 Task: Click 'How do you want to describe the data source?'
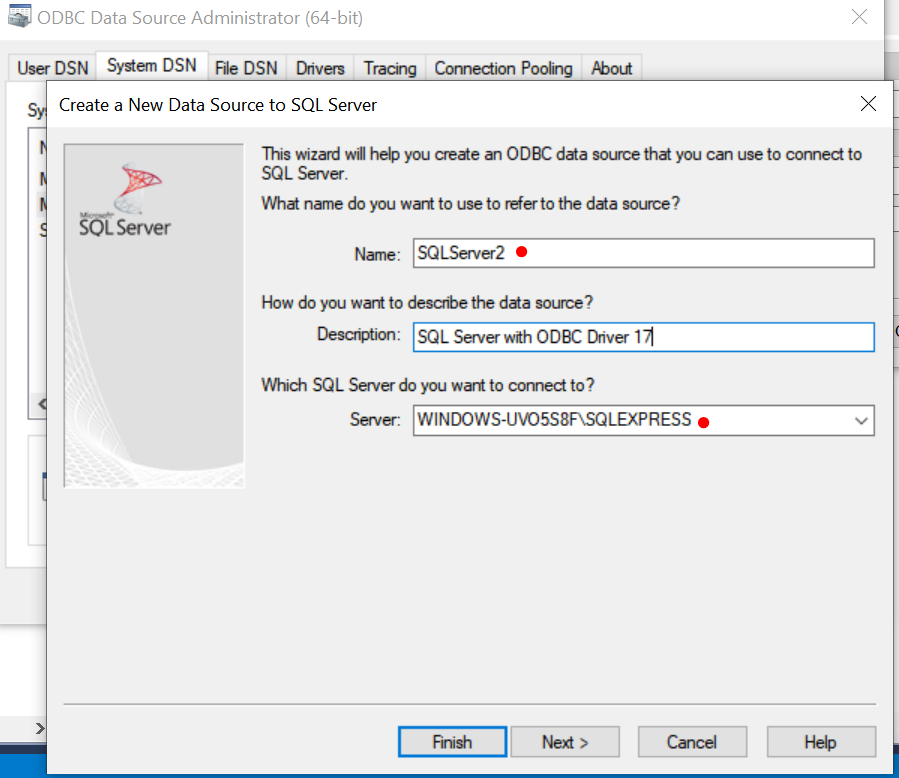(427, 302)
